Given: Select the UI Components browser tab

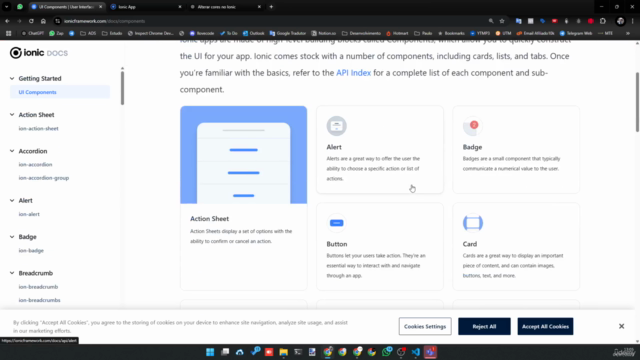Looking at the screenshot, I should point(67,7).
